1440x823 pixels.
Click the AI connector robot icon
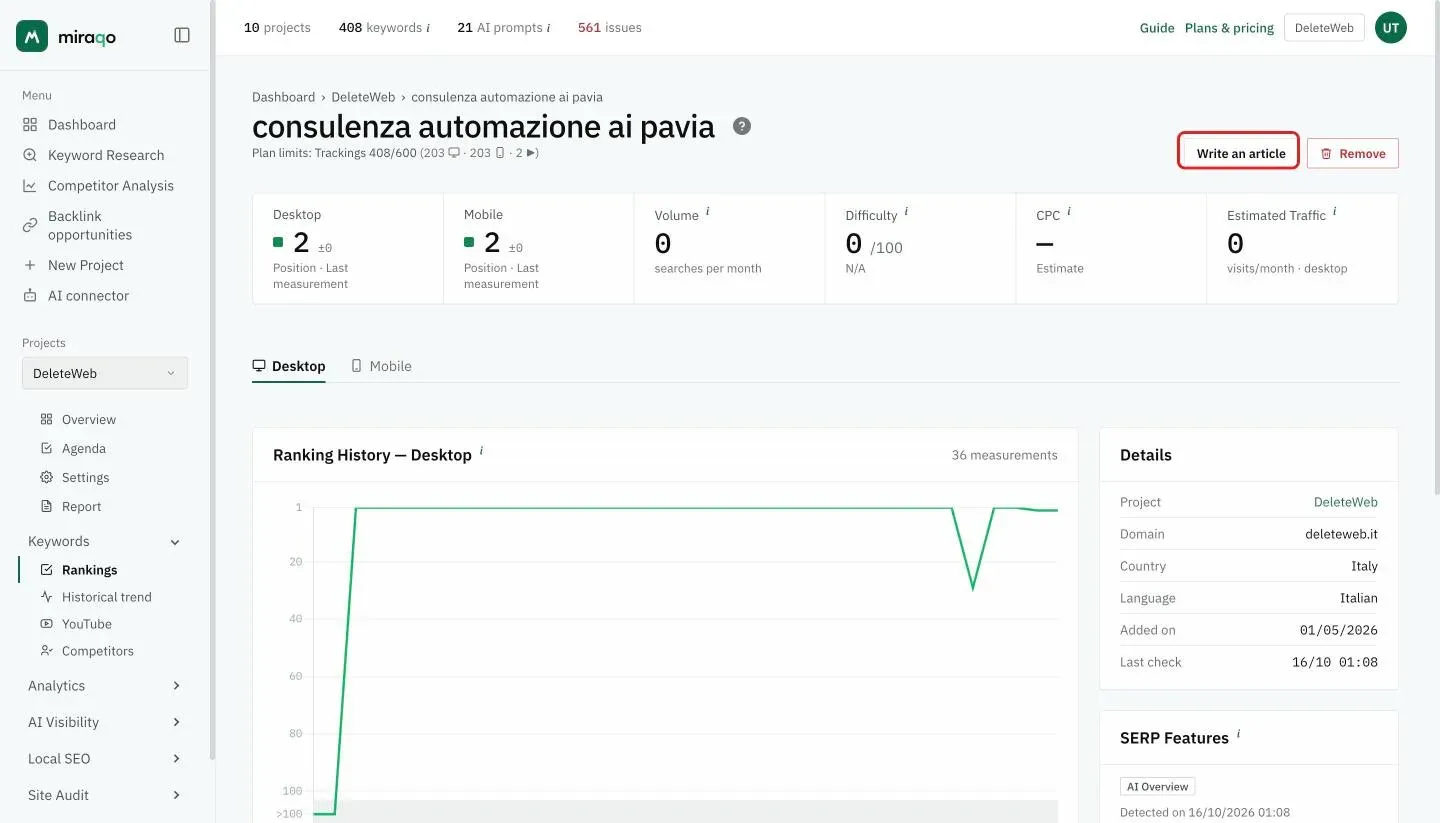coord(30,296)
